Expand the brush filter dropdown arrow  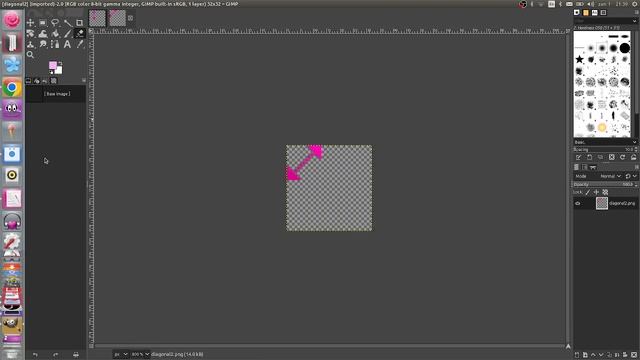coord(635,21)
